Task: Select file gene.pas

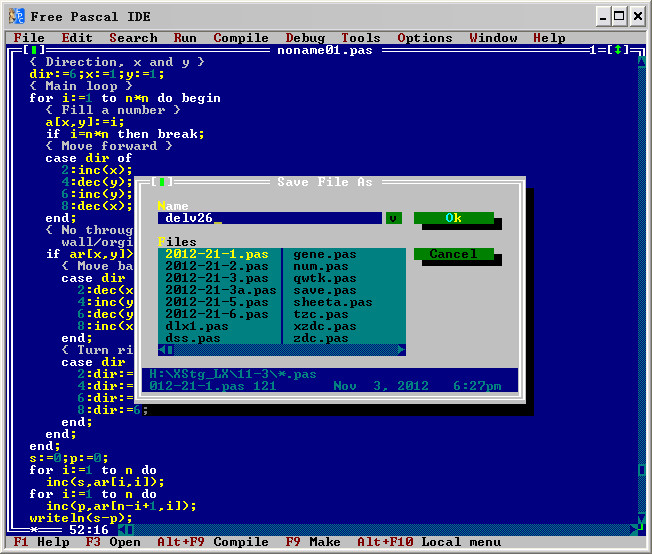Action: coord(325,254)
